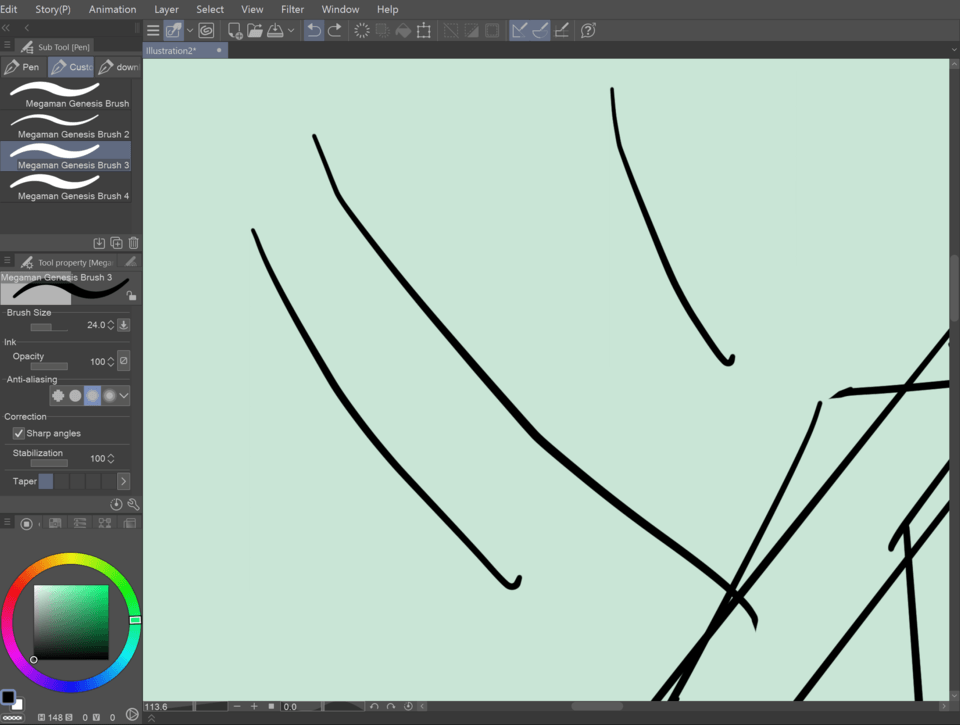Viewport: 960px width, 725px height.
Task: Select the first anti-aliasing option (none)
Action: tap(58, 396)
